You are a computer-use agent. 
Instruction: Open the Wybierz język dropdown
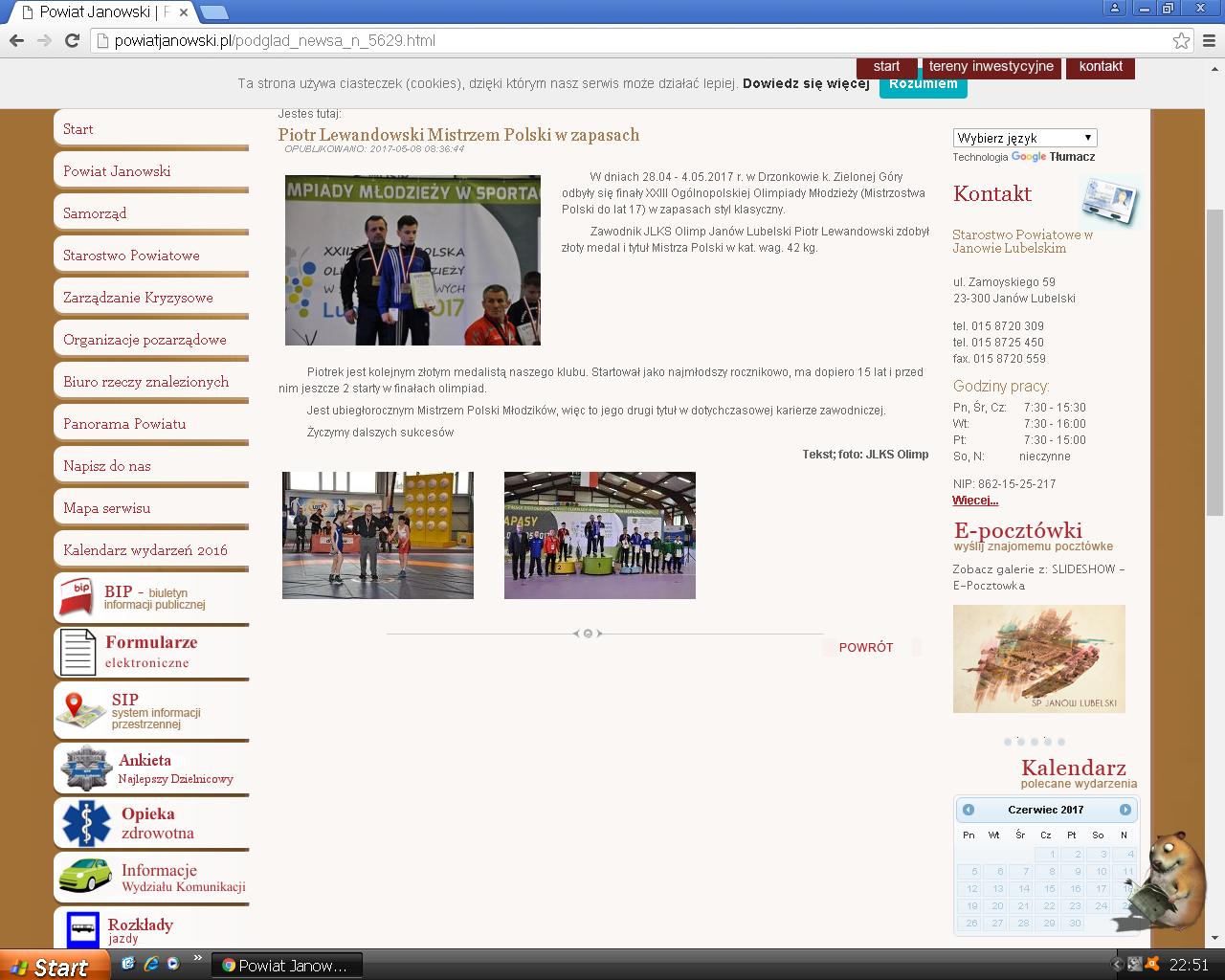(1024, 138)
